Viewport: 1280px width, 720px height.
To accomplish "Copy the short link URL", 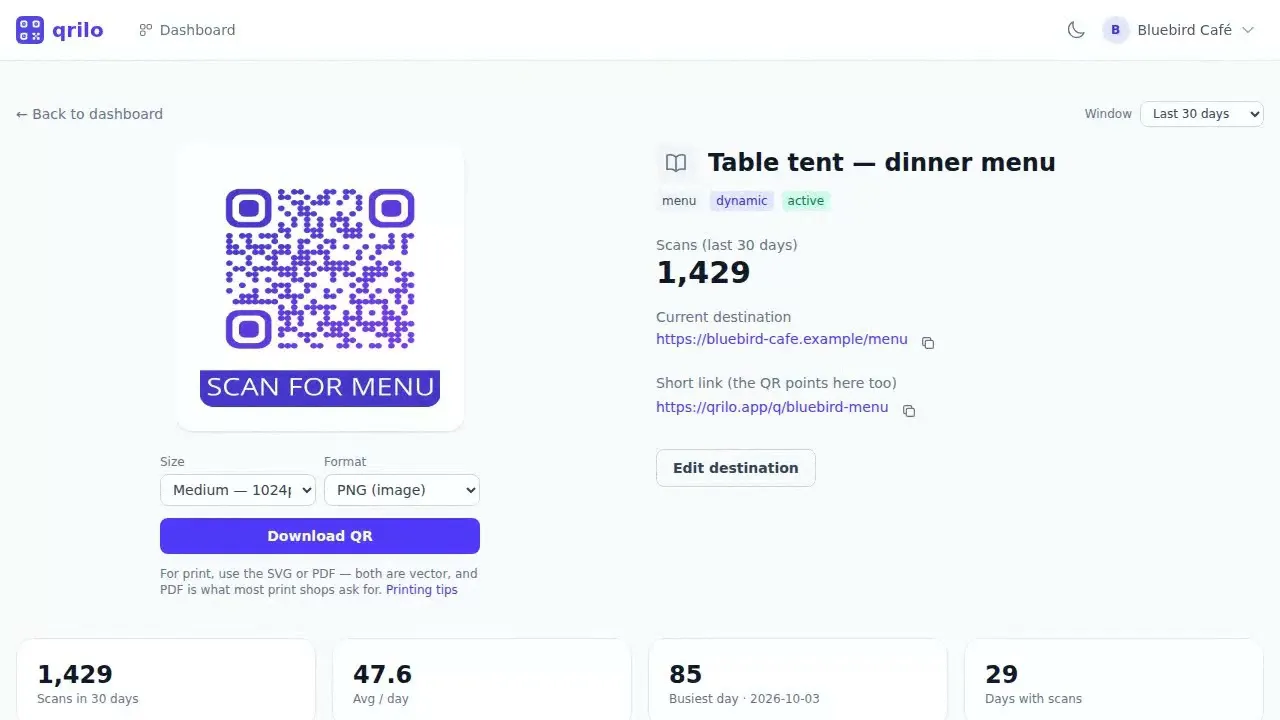I will (x=909, y=411).
